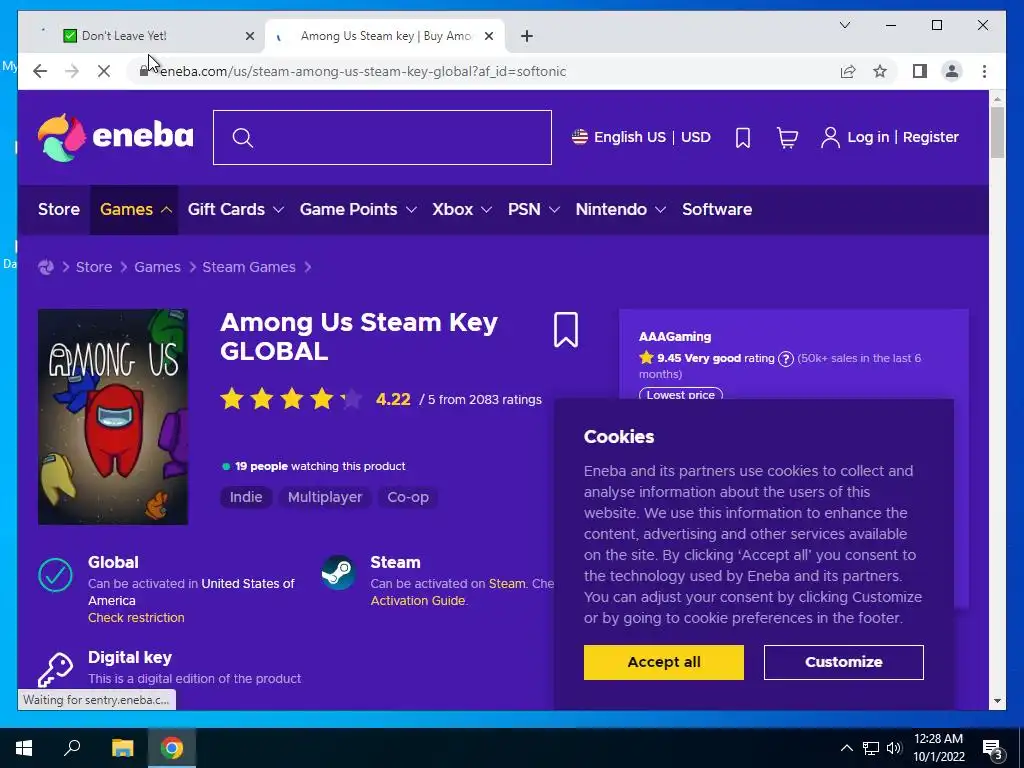The image size is (1024, 768).
Task: Click the browser address bar URL
Action: [363, 71]
